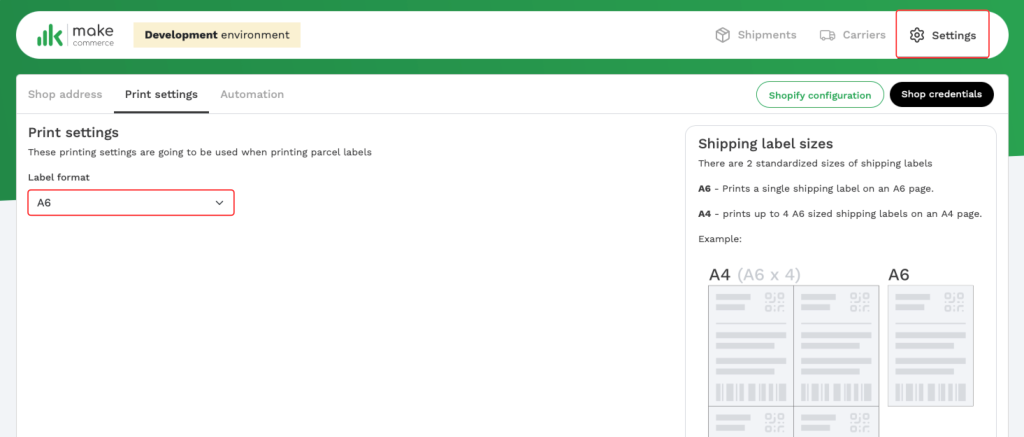Image resolution: width=1024 pixels, height=437 pixels.
Task: Click the chevron arrow in the Label format field
Action: [x=220, y=203]
